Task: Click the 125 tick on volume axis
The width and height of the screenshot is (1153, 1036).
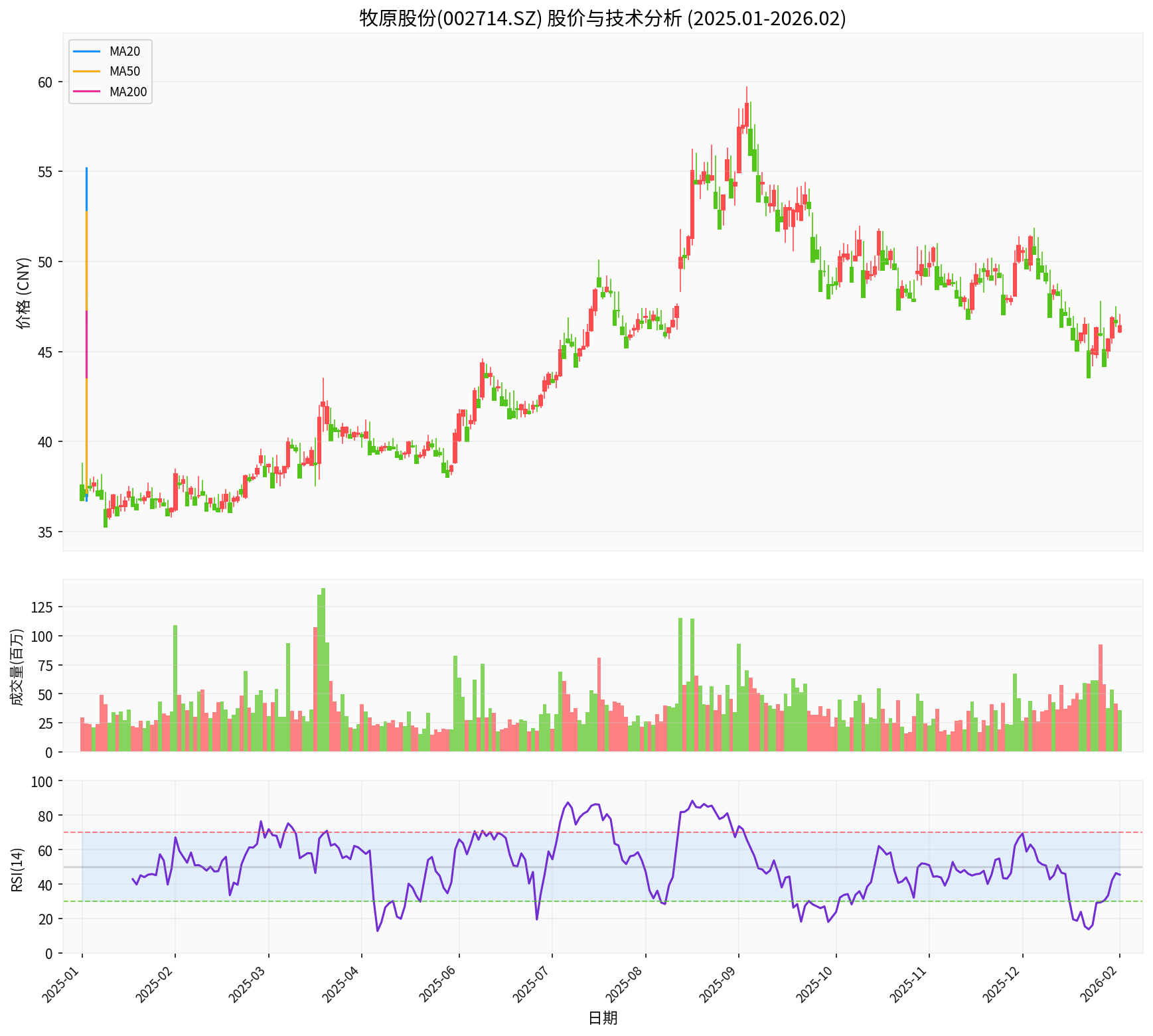Action: click(x=42, y=607)
